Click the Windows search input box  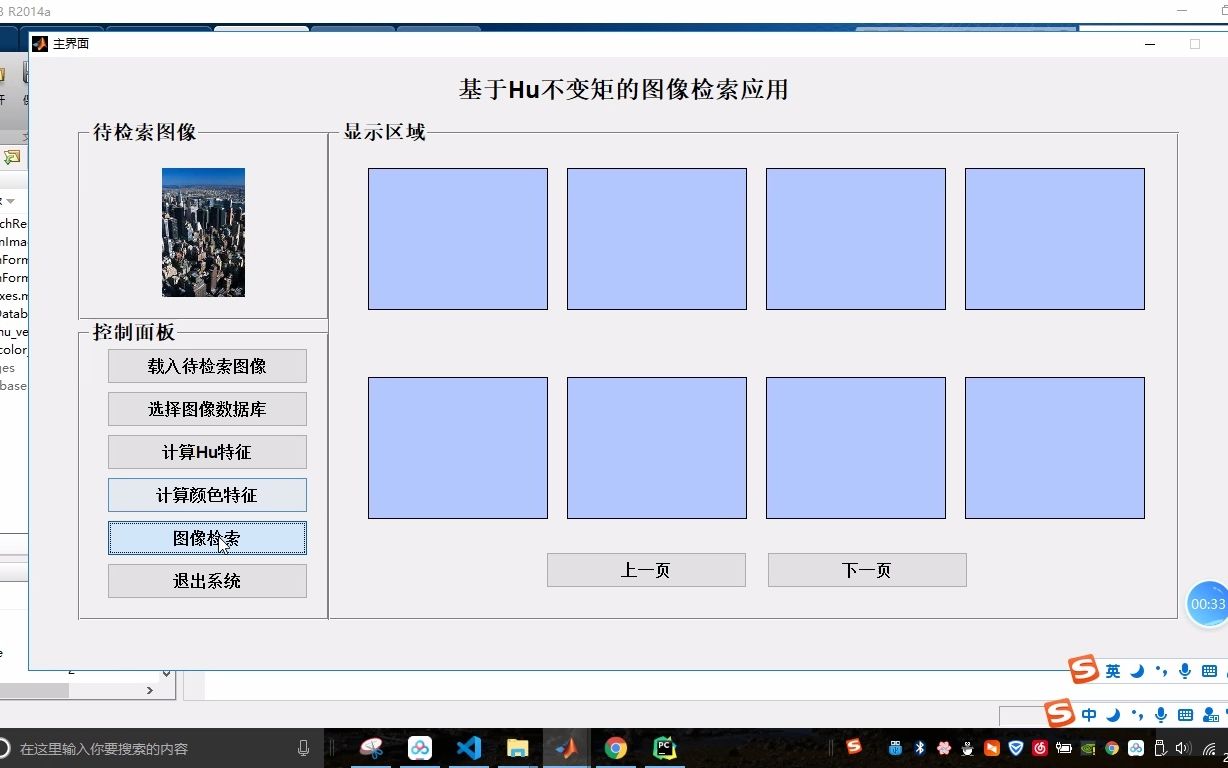tap(150, 747)
